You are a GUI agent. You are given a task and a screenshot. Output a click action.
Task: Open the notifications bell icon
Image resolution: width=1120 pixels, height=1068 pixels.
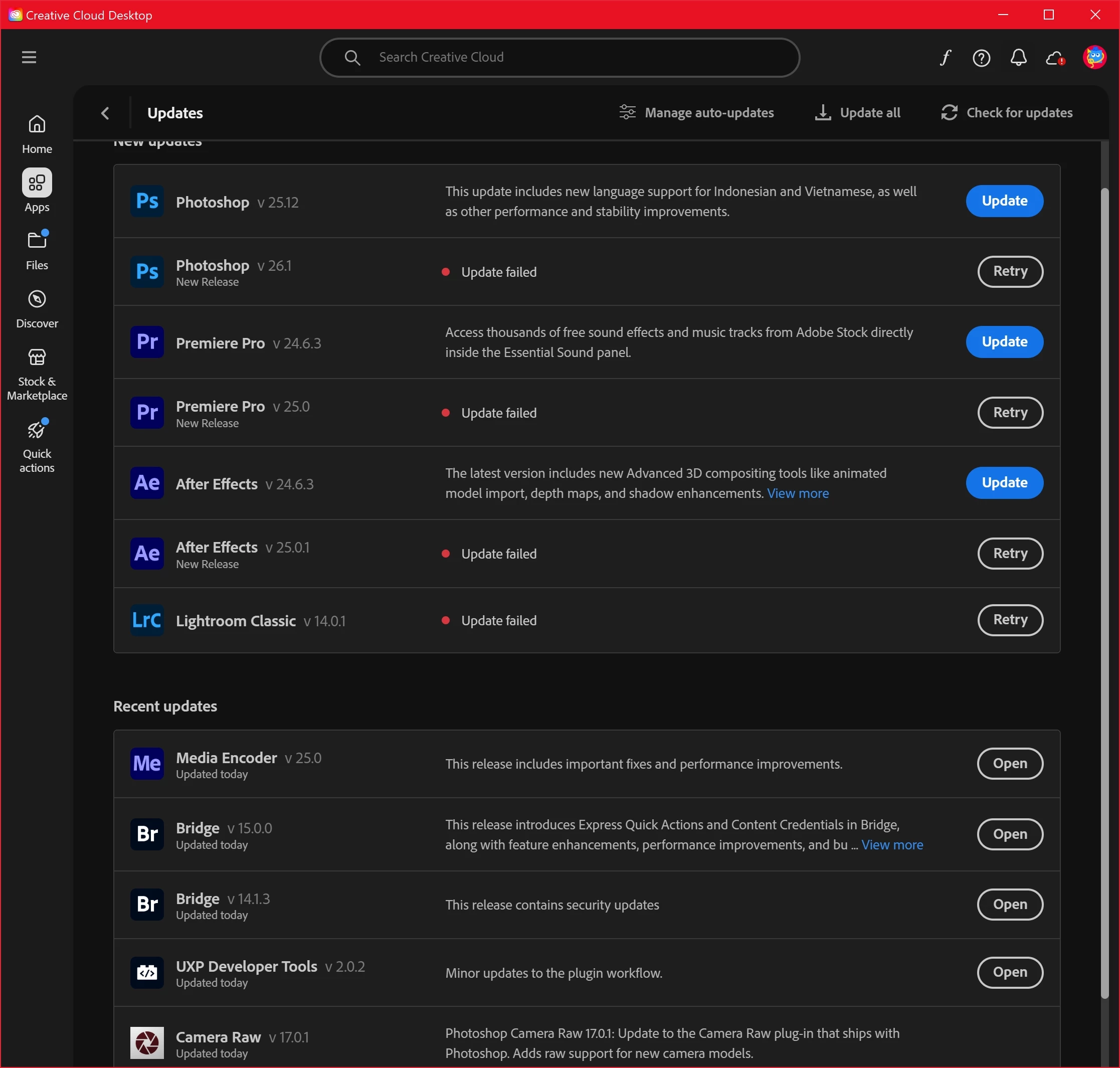(1018, 58)
